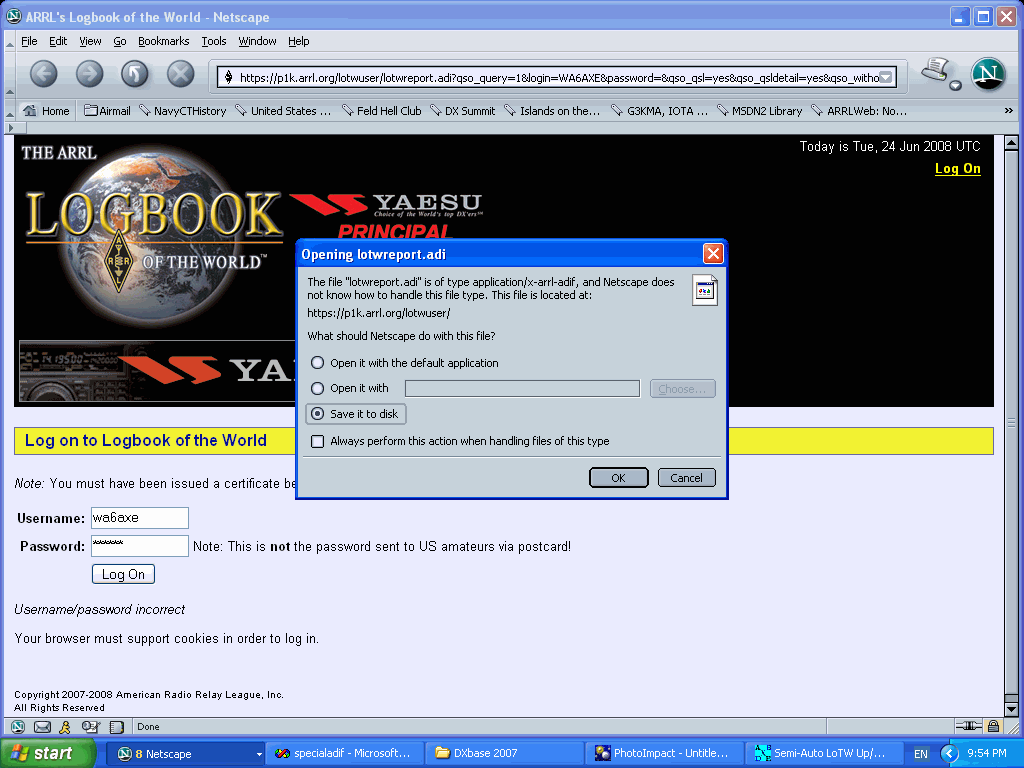Expand the URL bar history dropdown
This screenshot has width=1024, height=768.
[x=886, y=78]
